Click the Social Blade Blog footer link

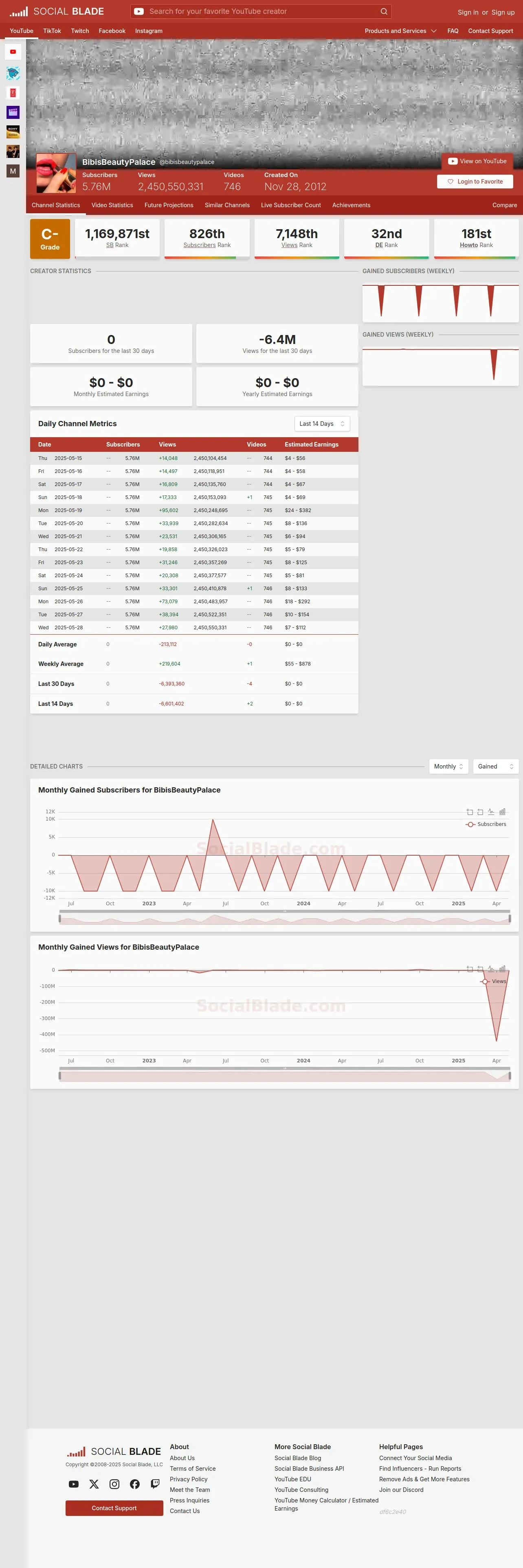(298, 1459)
